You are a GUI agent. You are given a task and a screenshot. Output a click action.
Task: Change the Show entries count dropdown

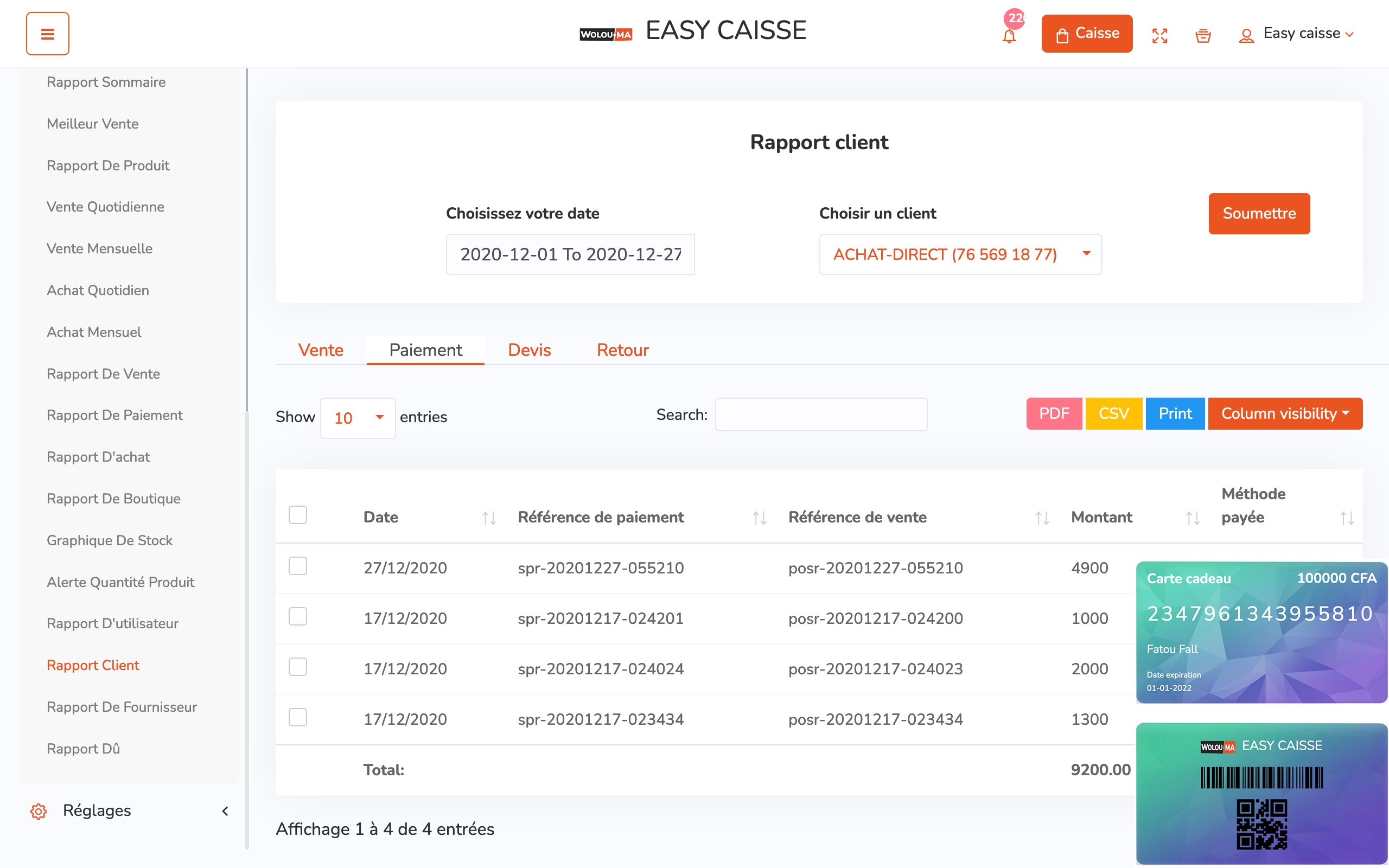tap(358, 418)
